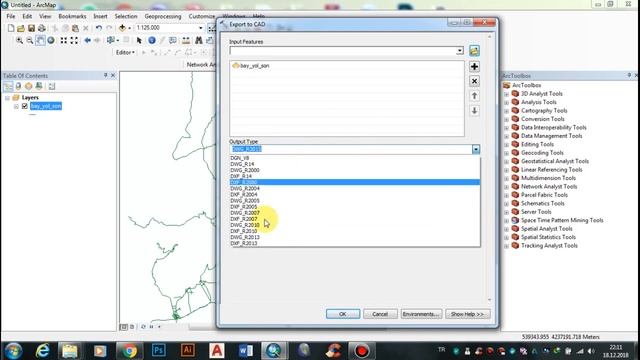Zoom to Full Extent globe
Image resolution: width=640 pixels, height=360 pixels.
(51, 40)
